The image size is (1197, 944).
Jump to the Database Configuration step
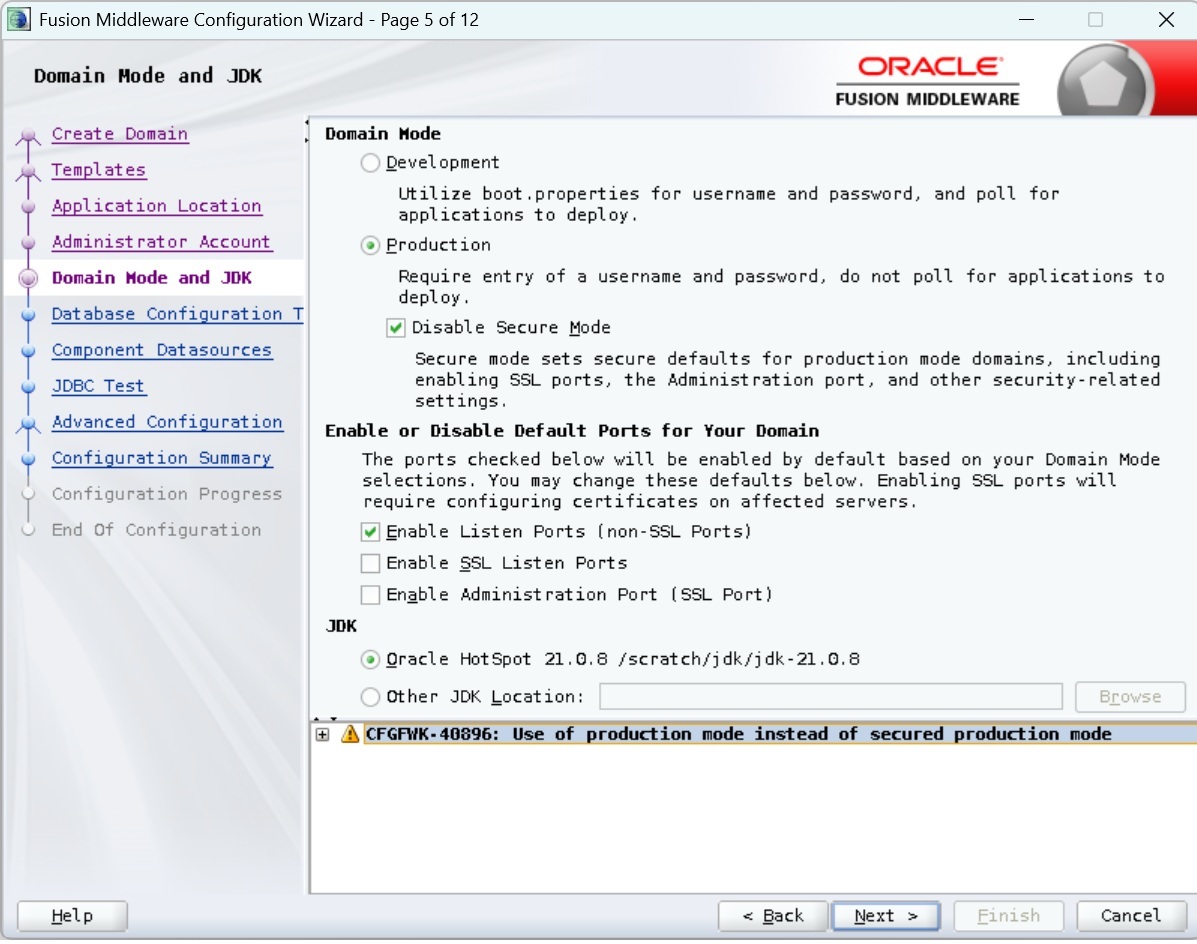point(177,314)
